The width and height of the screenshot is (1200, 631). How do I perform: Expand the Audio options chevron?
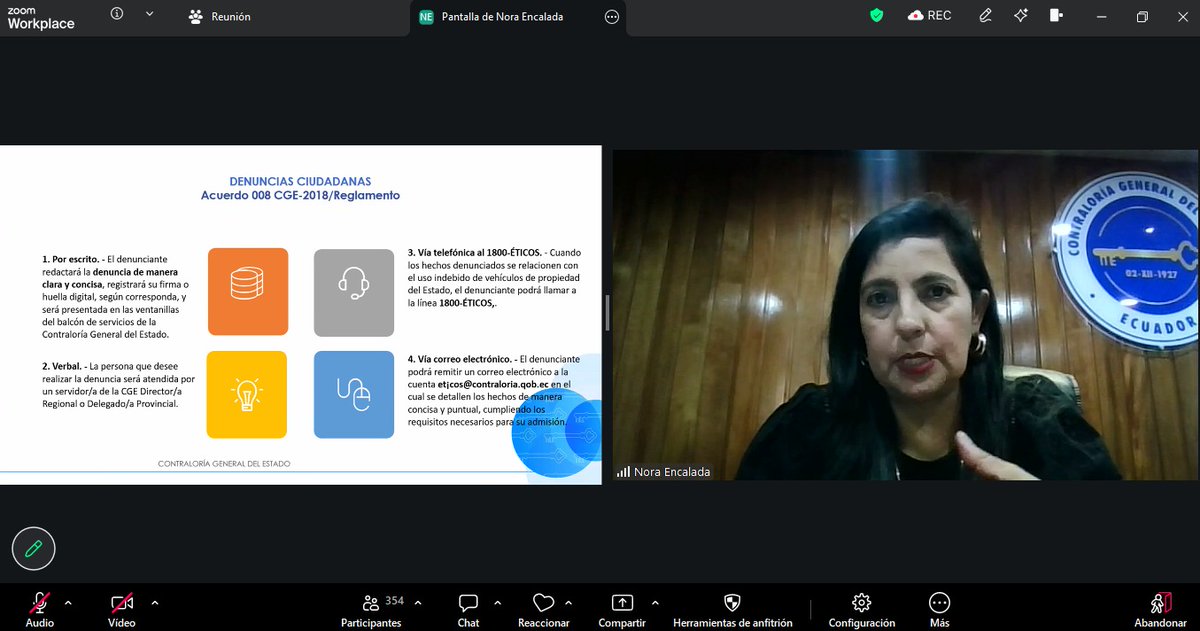pos(68,603)
